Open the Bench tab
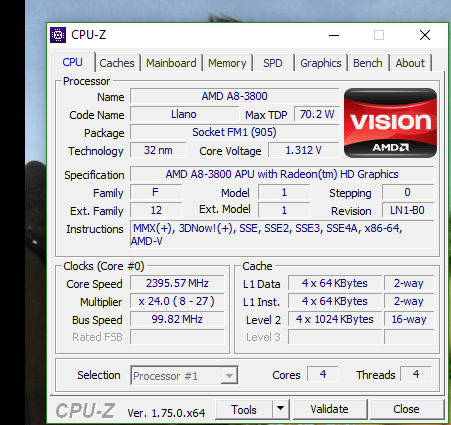The width and height of the screenshot is (451, 425). pyautogui.click(x=368, y=63)
